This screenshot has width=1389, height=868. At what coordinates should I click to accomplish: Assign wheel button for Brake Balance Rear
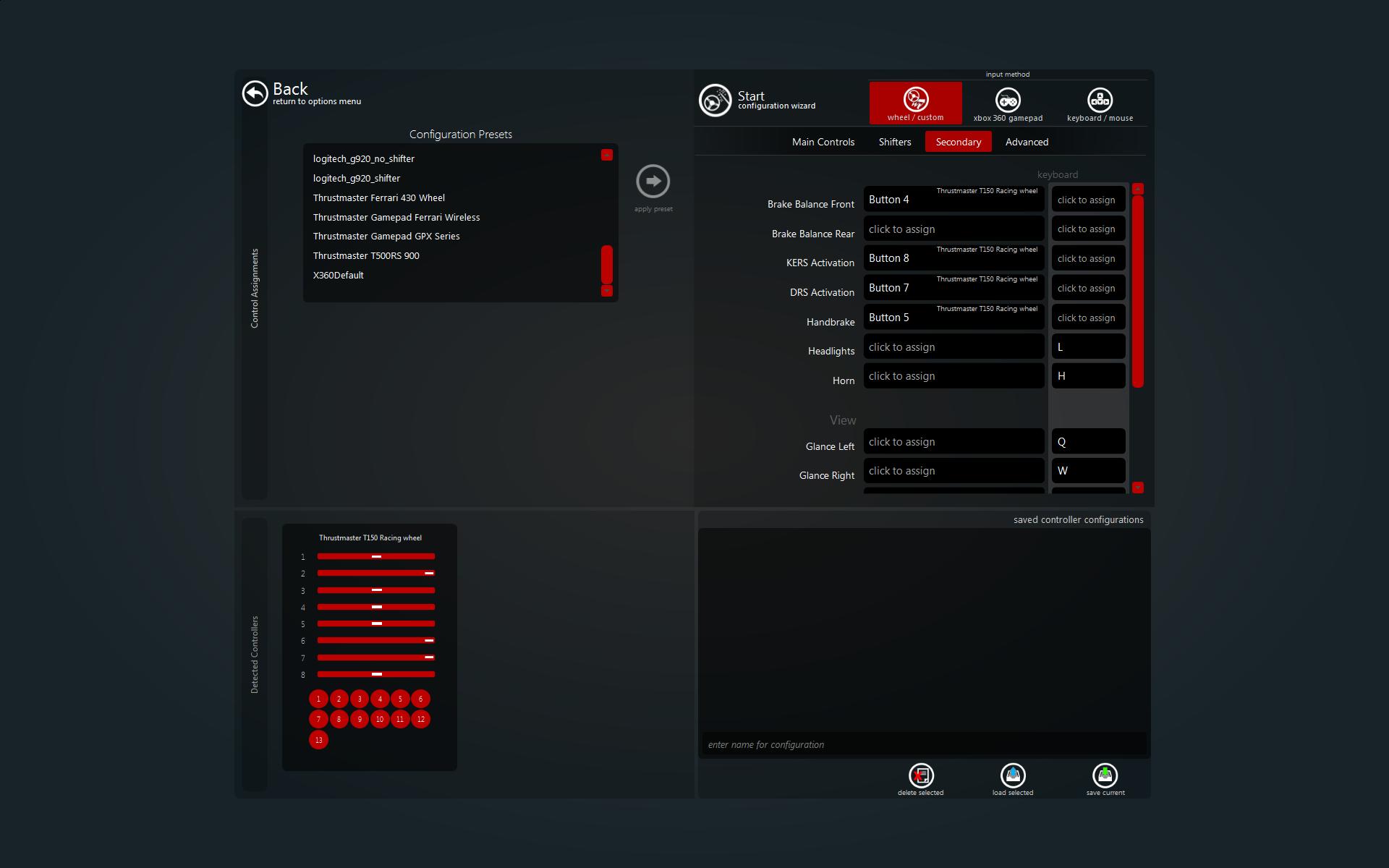[x=953, y=229]
